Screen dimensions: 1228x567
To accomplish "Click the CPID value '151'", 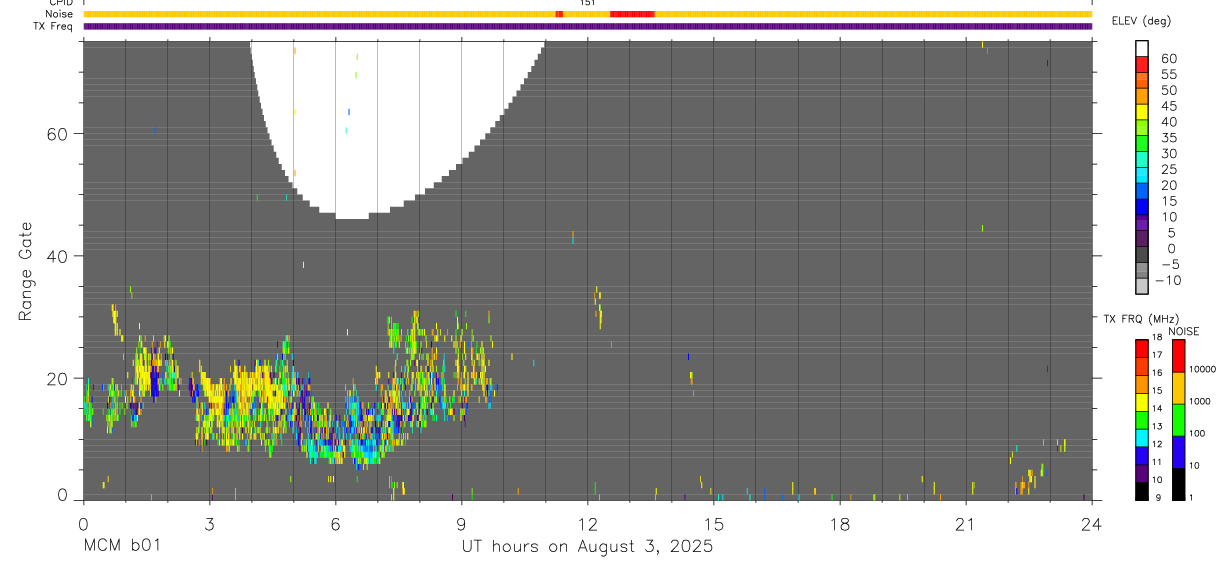I will click(588, 3).
